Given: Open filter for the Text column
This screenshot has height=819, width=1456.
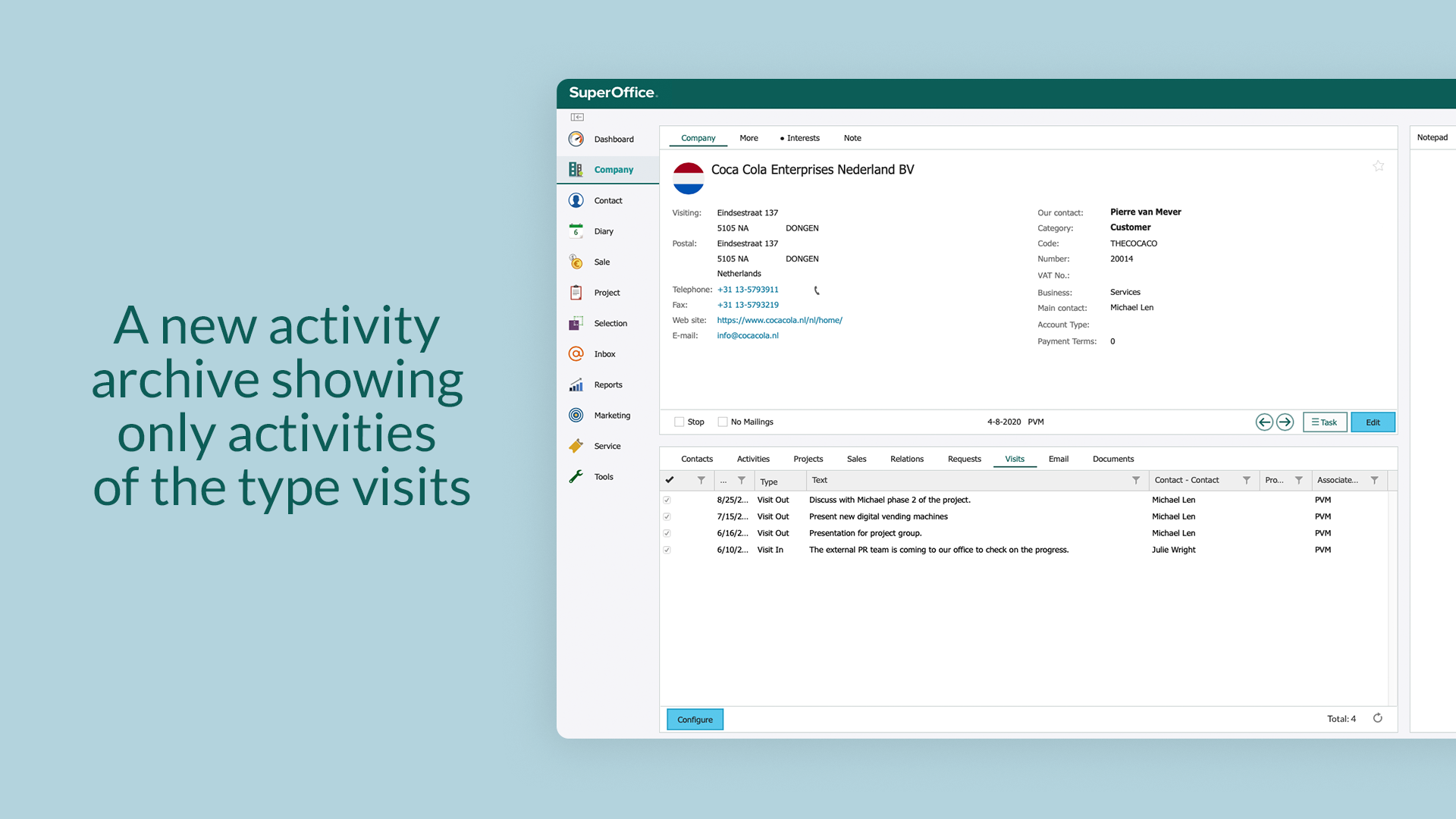Looking at the screenshot, I should pyautogui.click(x=1136, y=480).
